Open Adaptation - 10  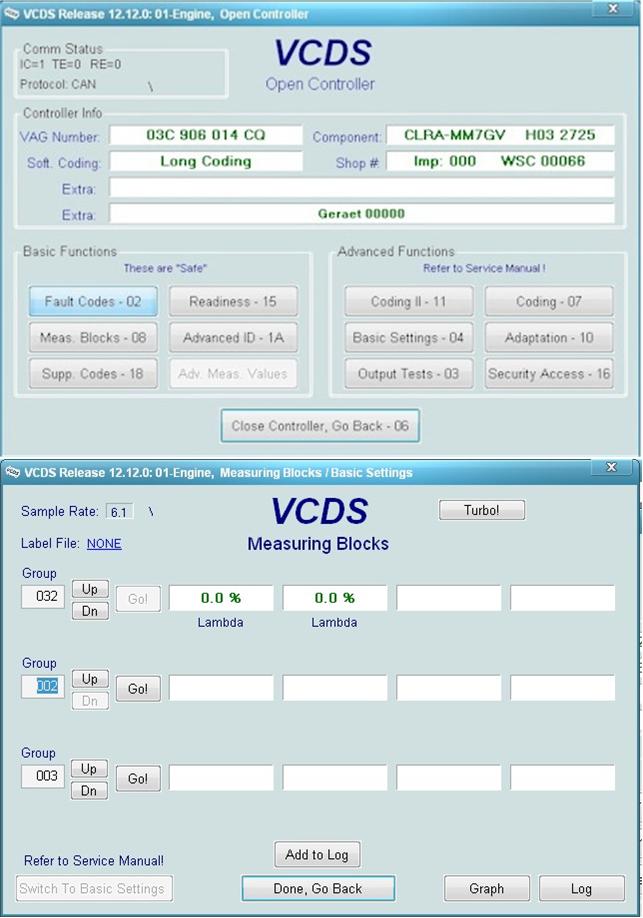click(x=549, y=338)
